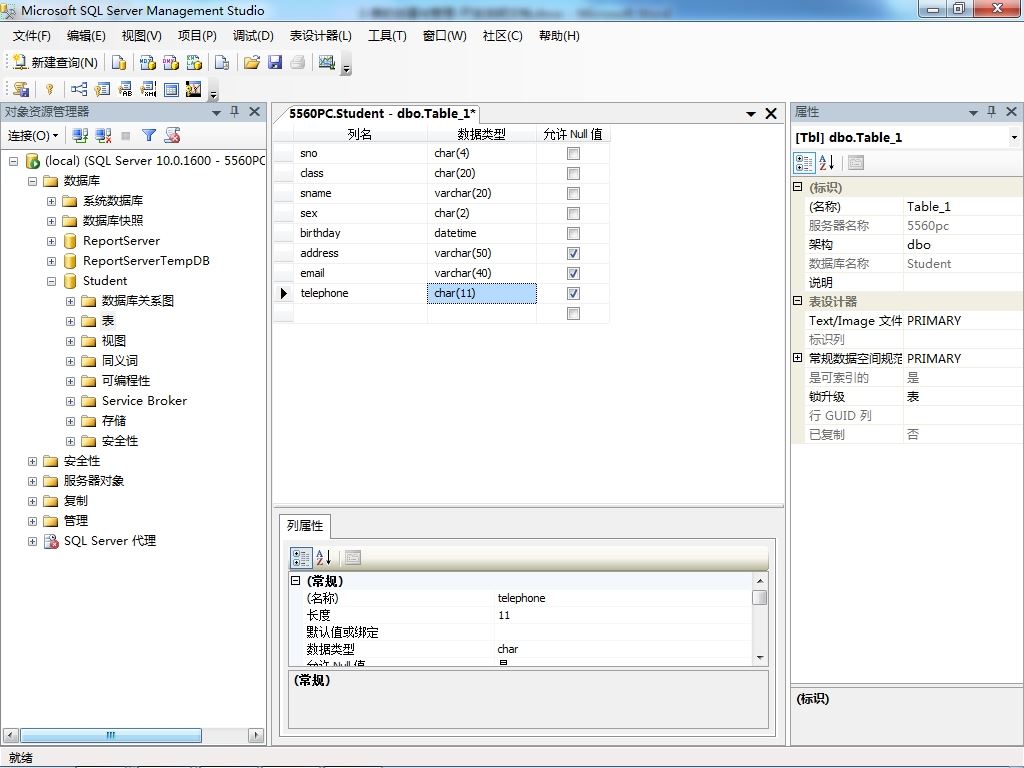1024x768 pixels.
Task: Open the designer tab list dropdown arrow
Action: tap(751, 114)
